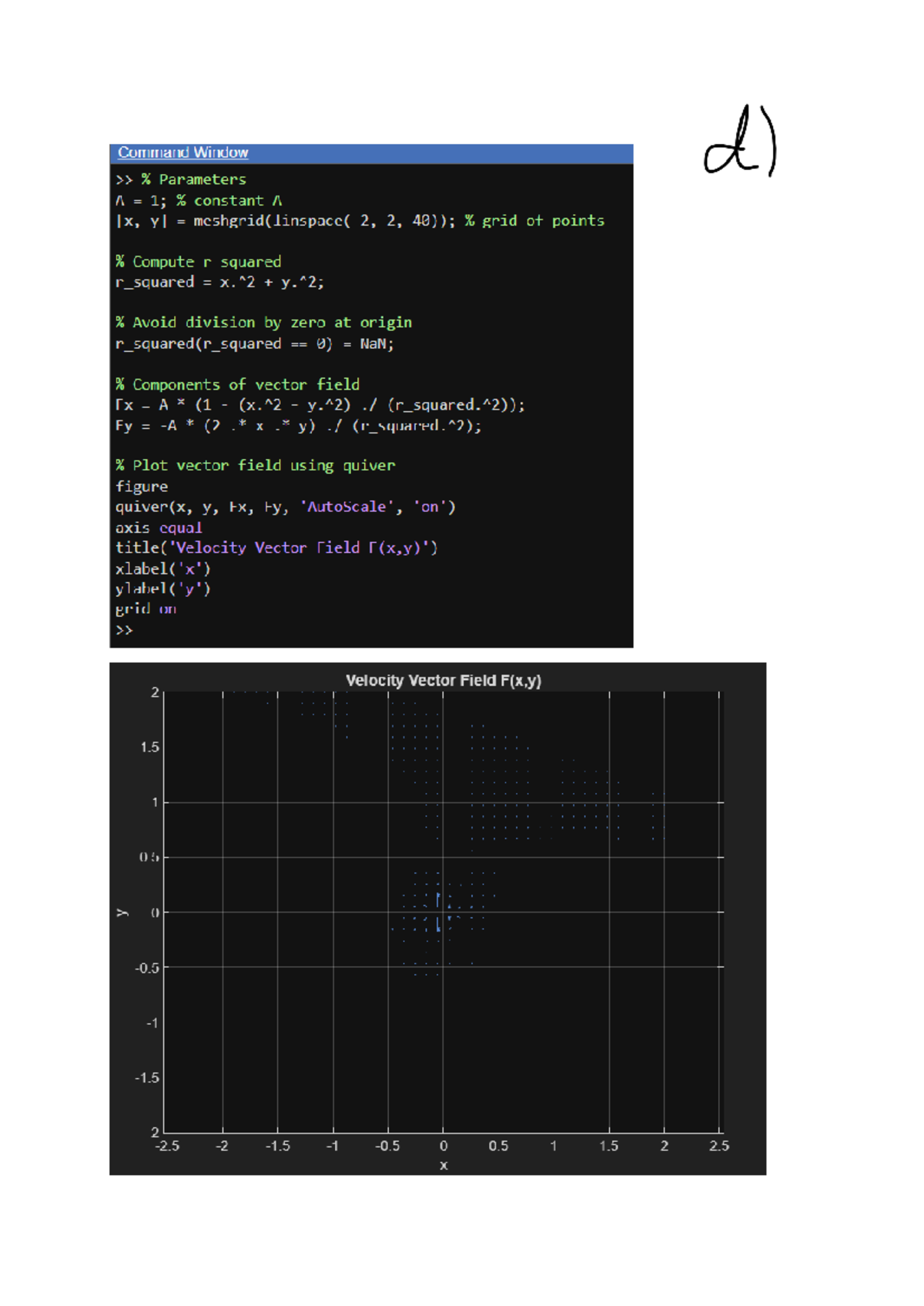Select the 'grid on' command line
Screen dimensions: 924x1306
point(146,609)
